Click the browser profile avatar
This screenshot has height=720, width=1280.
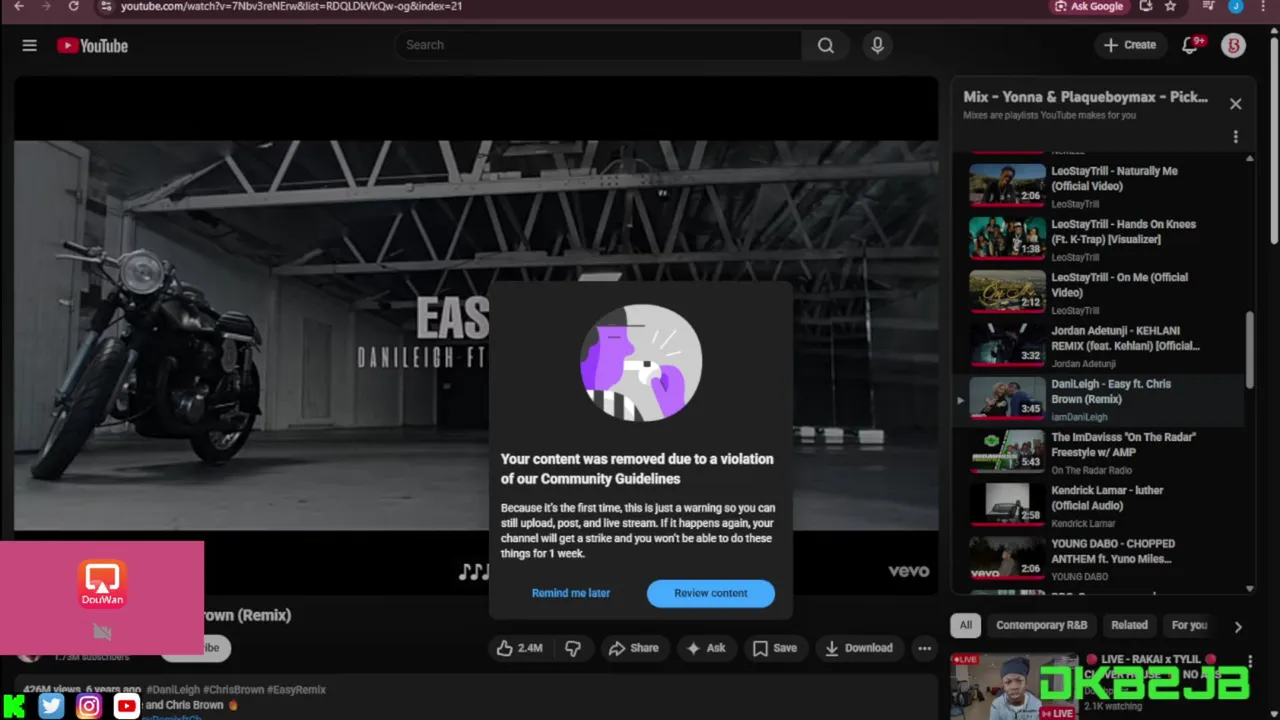(1236, 6)
